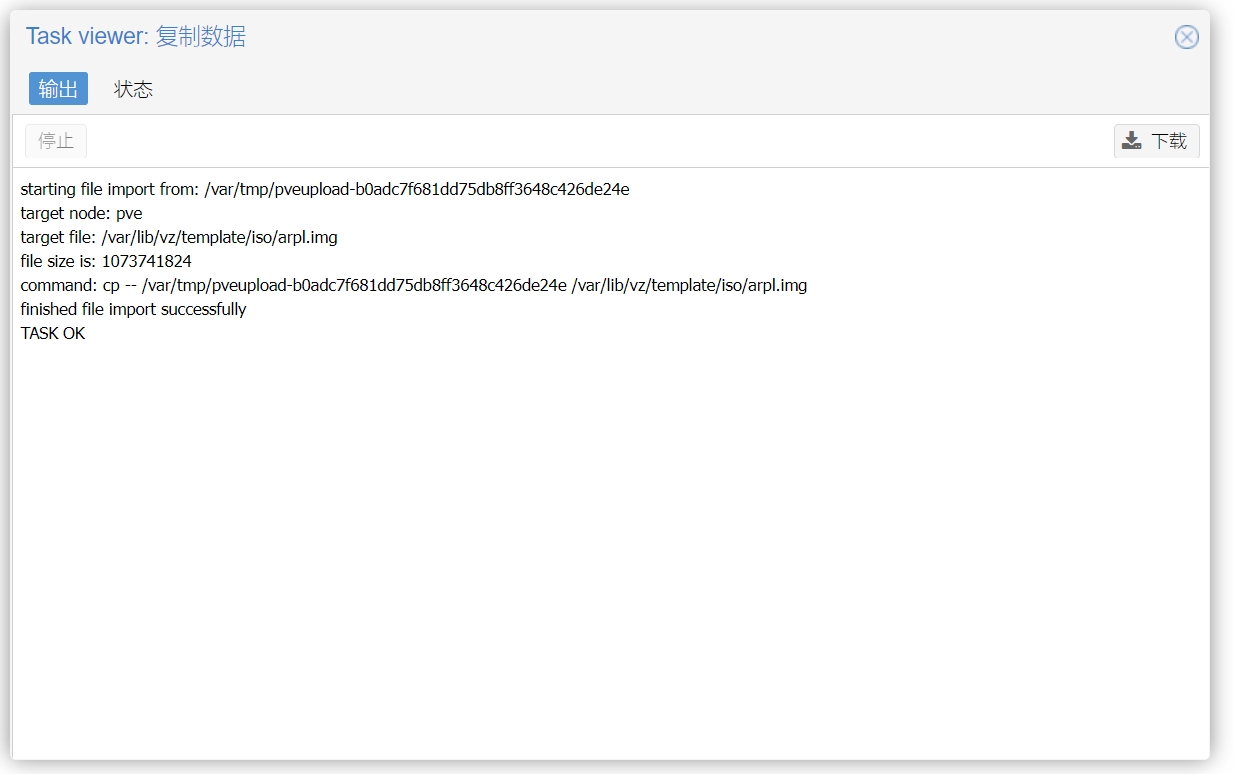The width and height of the screenshot is (1234, 774).
Task: Select the 输出 tab
Action: coord(58,89)
